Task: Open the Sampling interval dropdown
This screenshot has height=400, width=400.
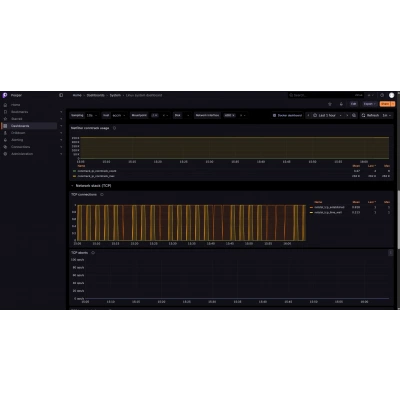Action: click(92, 115)
